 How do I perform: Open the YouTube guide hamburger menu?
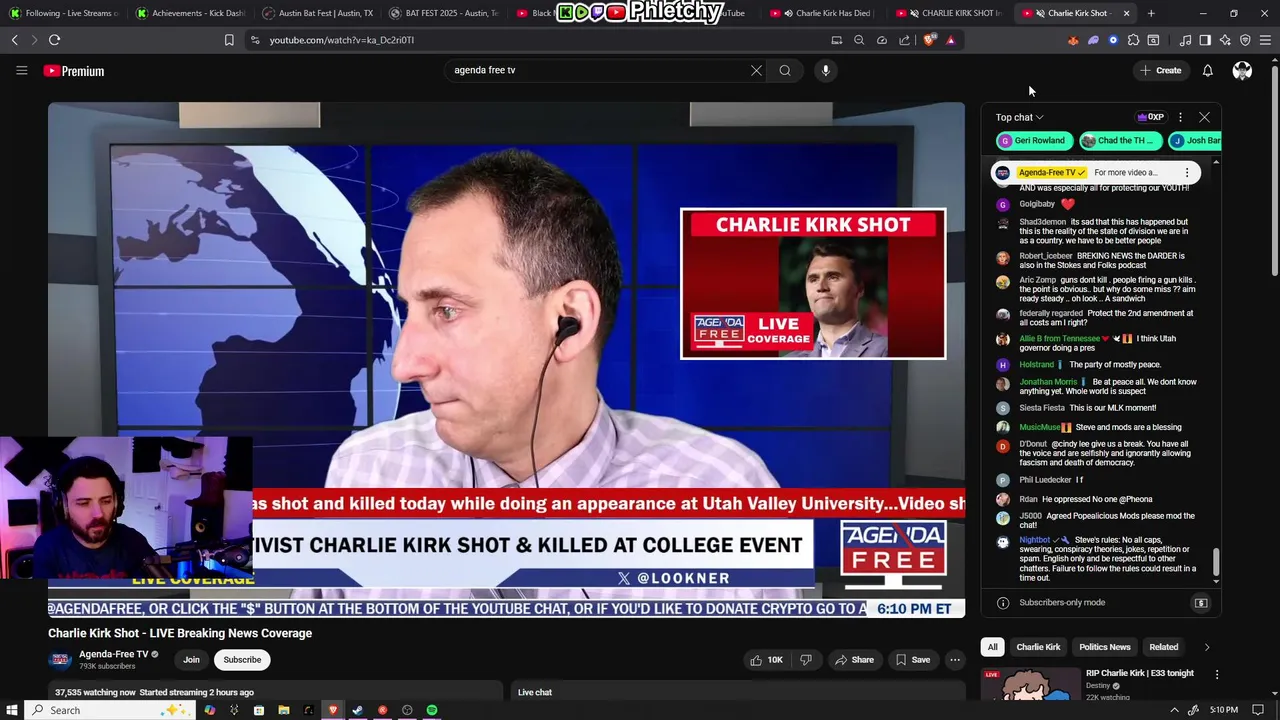21,70
